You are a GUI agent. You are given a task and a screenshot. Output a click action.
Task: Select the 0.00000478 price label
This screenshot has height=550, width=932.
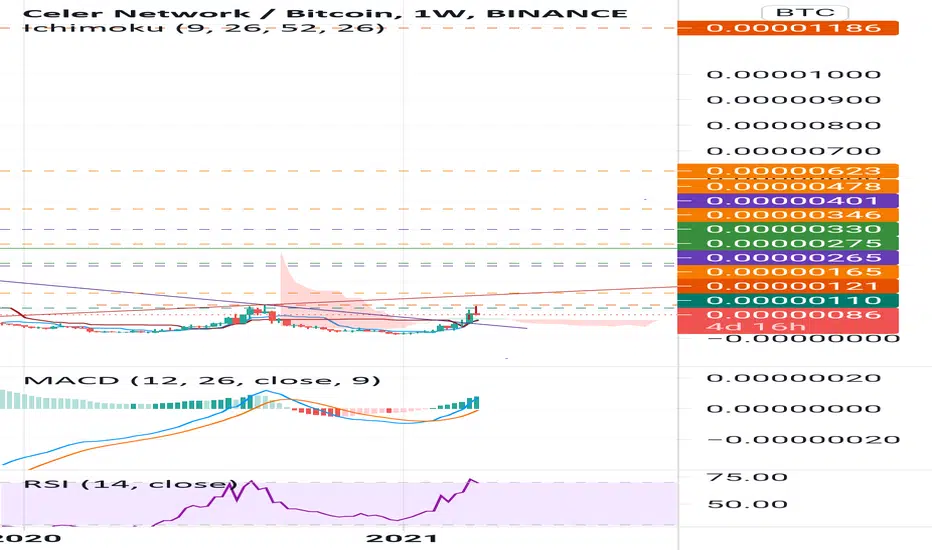788,186
